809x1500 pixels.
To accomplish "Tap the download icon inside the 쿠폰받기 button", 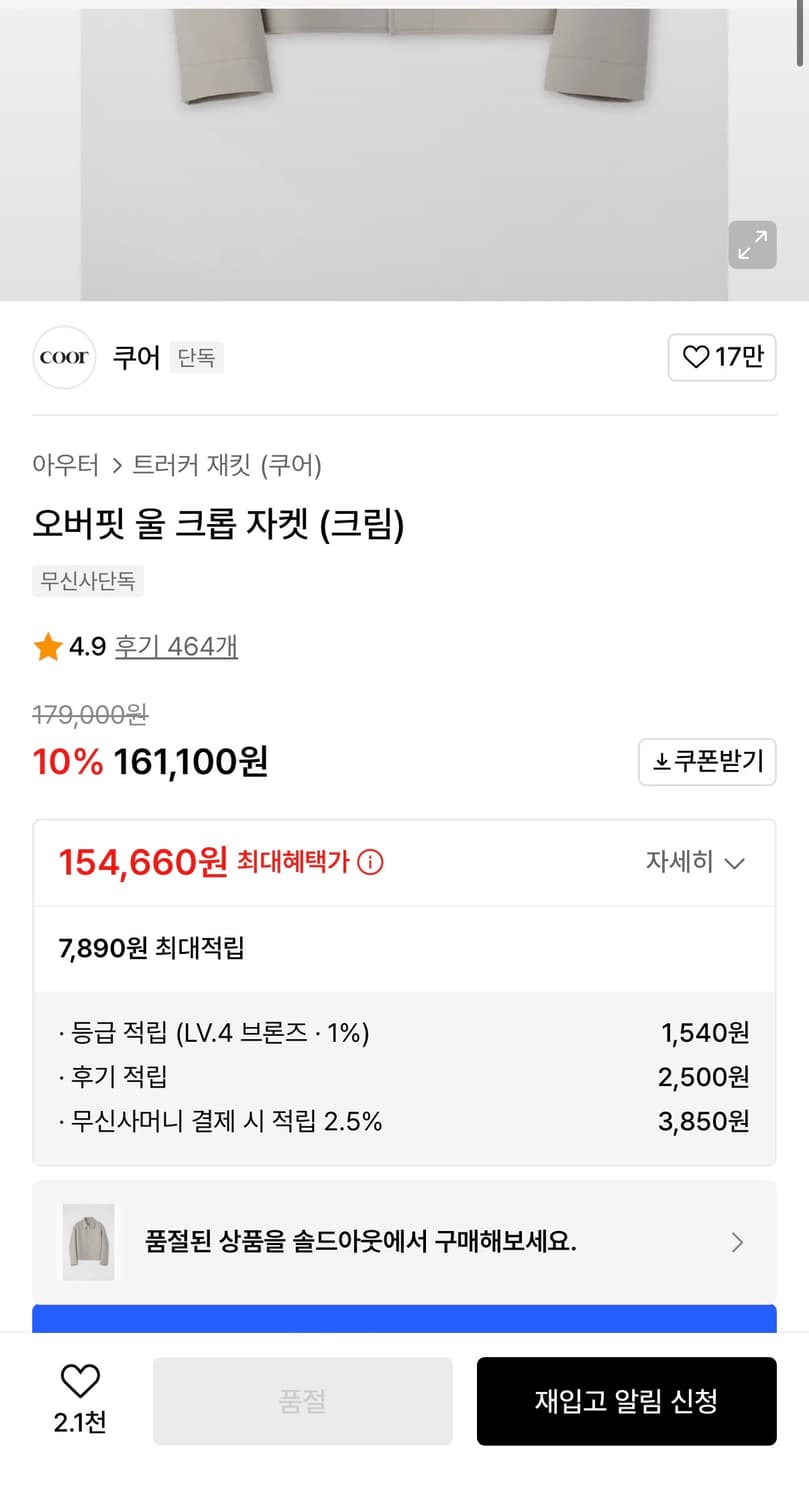I will tap(664, 761).
